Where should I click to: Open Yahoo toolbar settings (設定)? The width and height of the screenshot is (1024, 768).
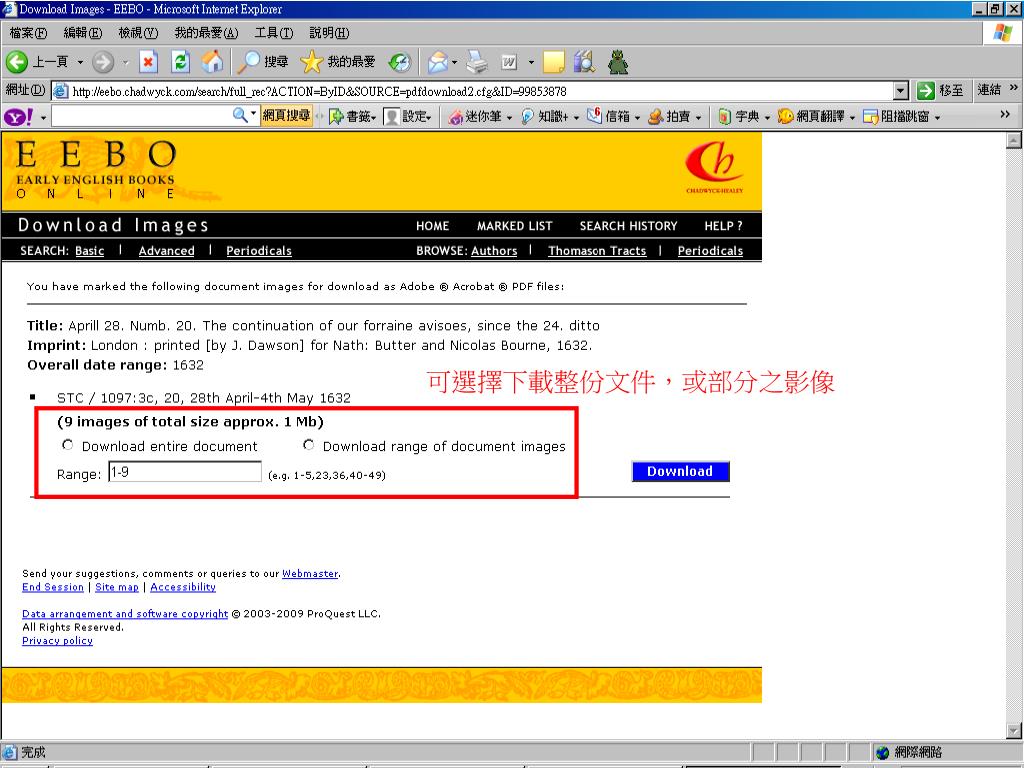click(407, 116)
